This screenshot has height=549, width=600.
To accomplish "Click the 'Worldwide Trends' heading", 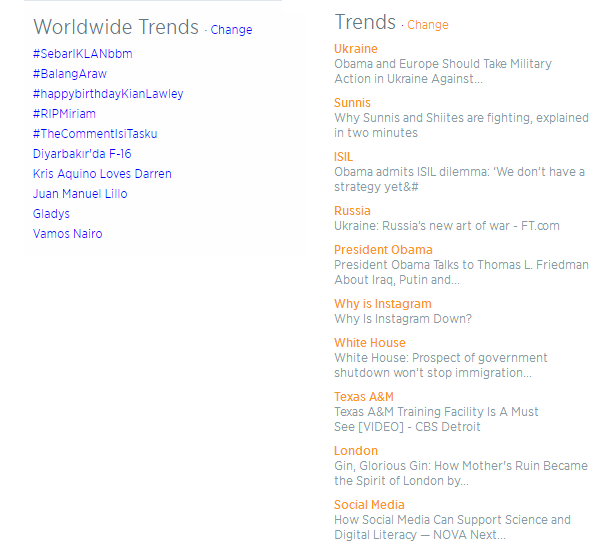I will [x=116, y=27].
